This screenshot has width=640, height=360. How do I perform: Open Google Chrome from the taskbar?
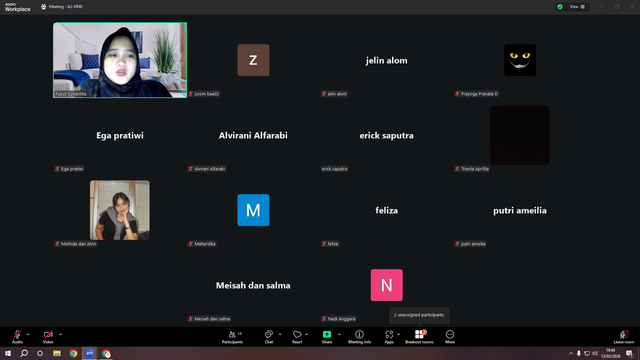point(73,353)
